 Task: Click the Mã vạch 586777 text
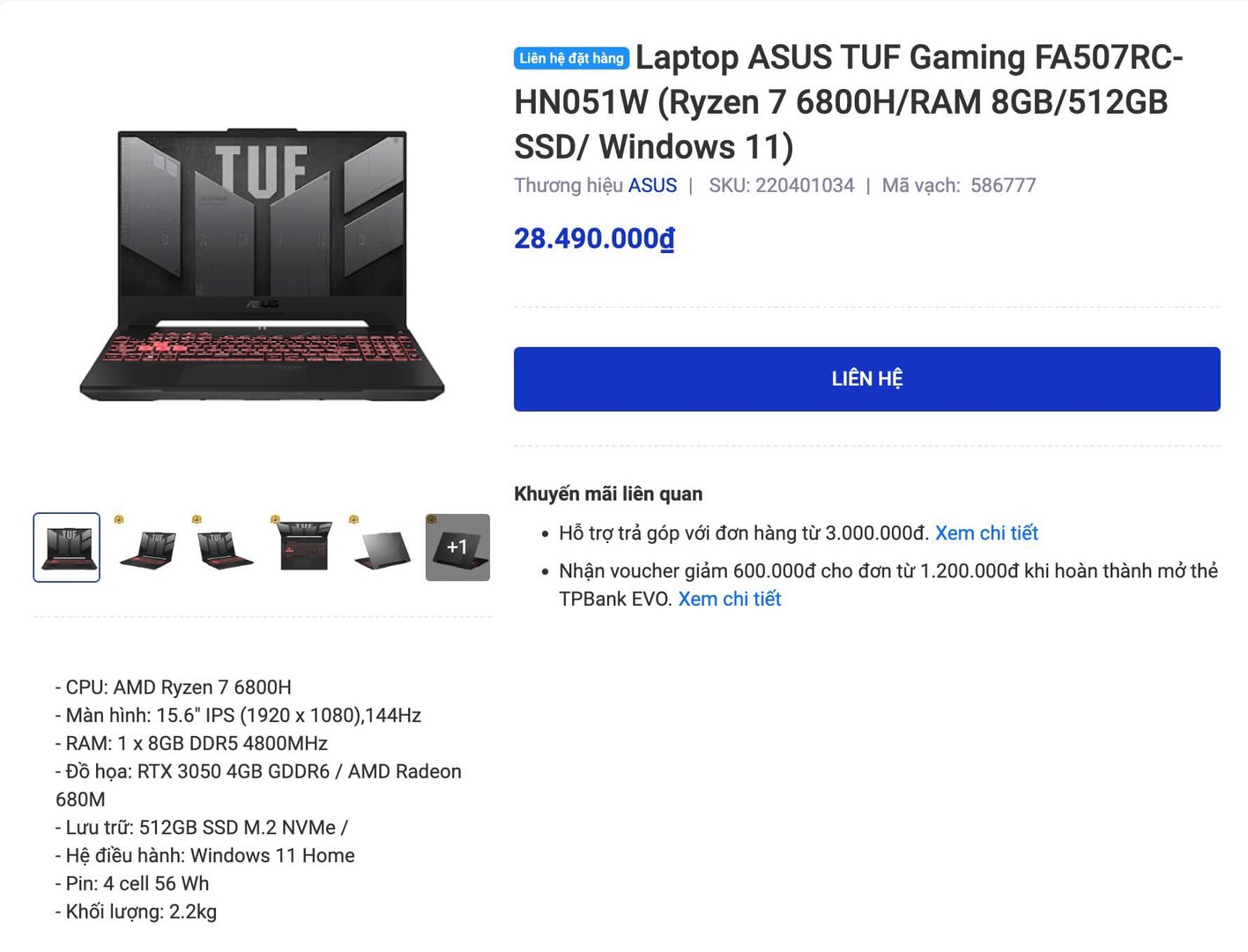tap(959, 185)
